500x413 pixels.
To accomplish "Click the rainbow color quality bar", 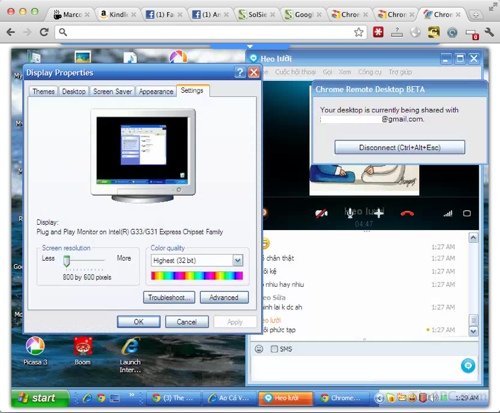I will [x=197, y=275].
